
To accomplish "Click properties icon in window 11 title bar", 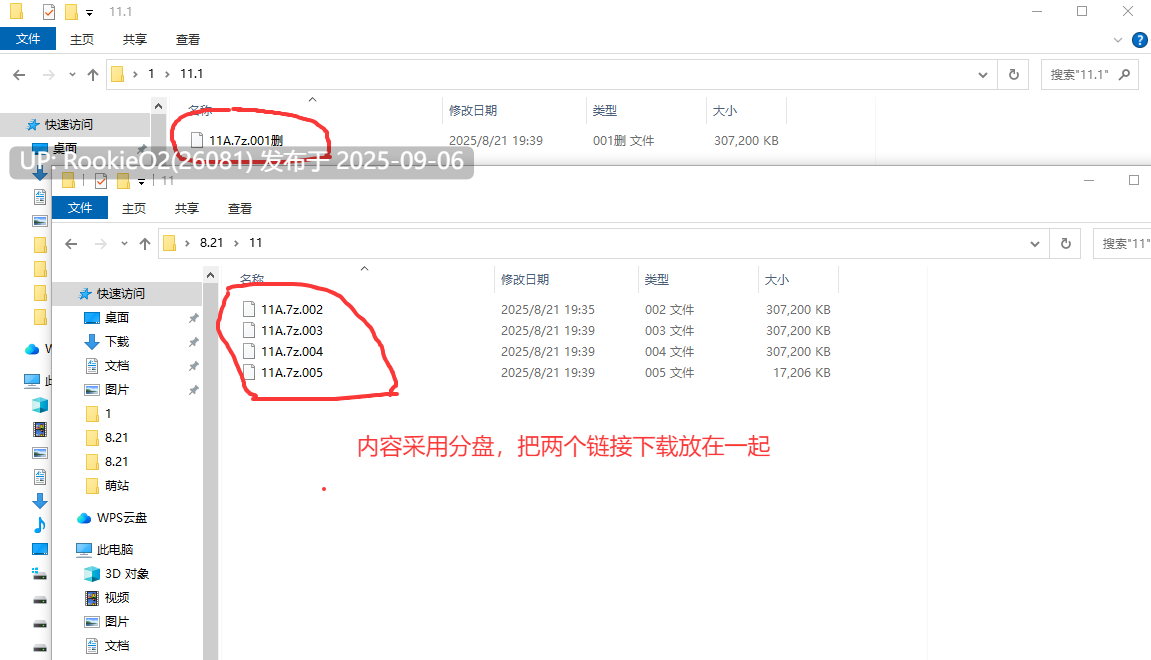I will tap(101, 181).
